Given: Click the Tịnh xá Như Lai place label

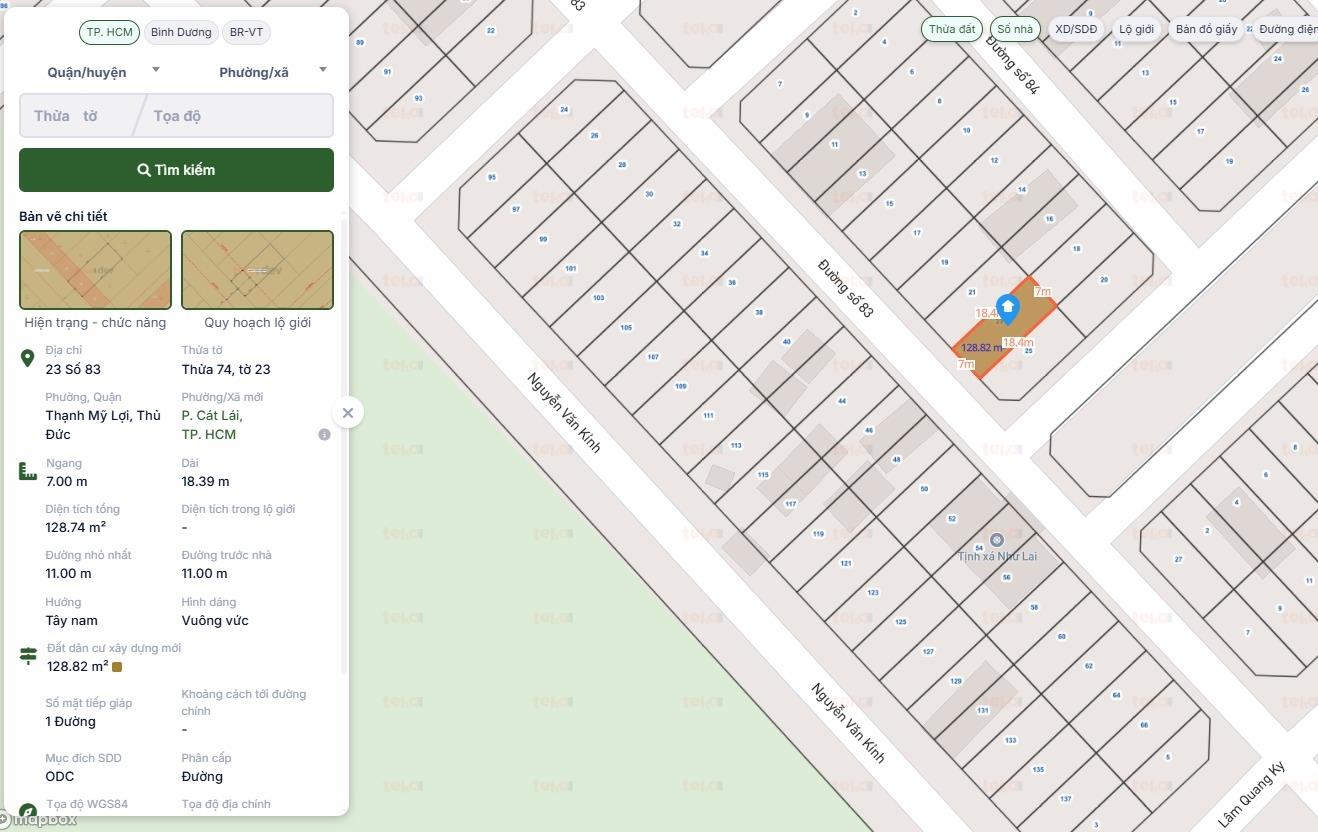Looking at the screenshot, I should pos(997,556).
